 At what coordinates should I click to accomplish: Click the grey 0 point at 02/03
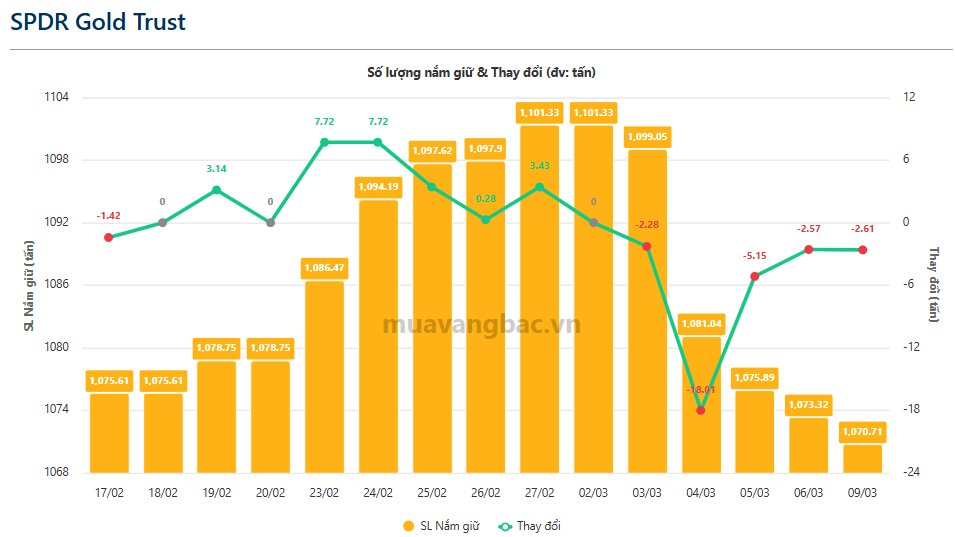(593, 222)
